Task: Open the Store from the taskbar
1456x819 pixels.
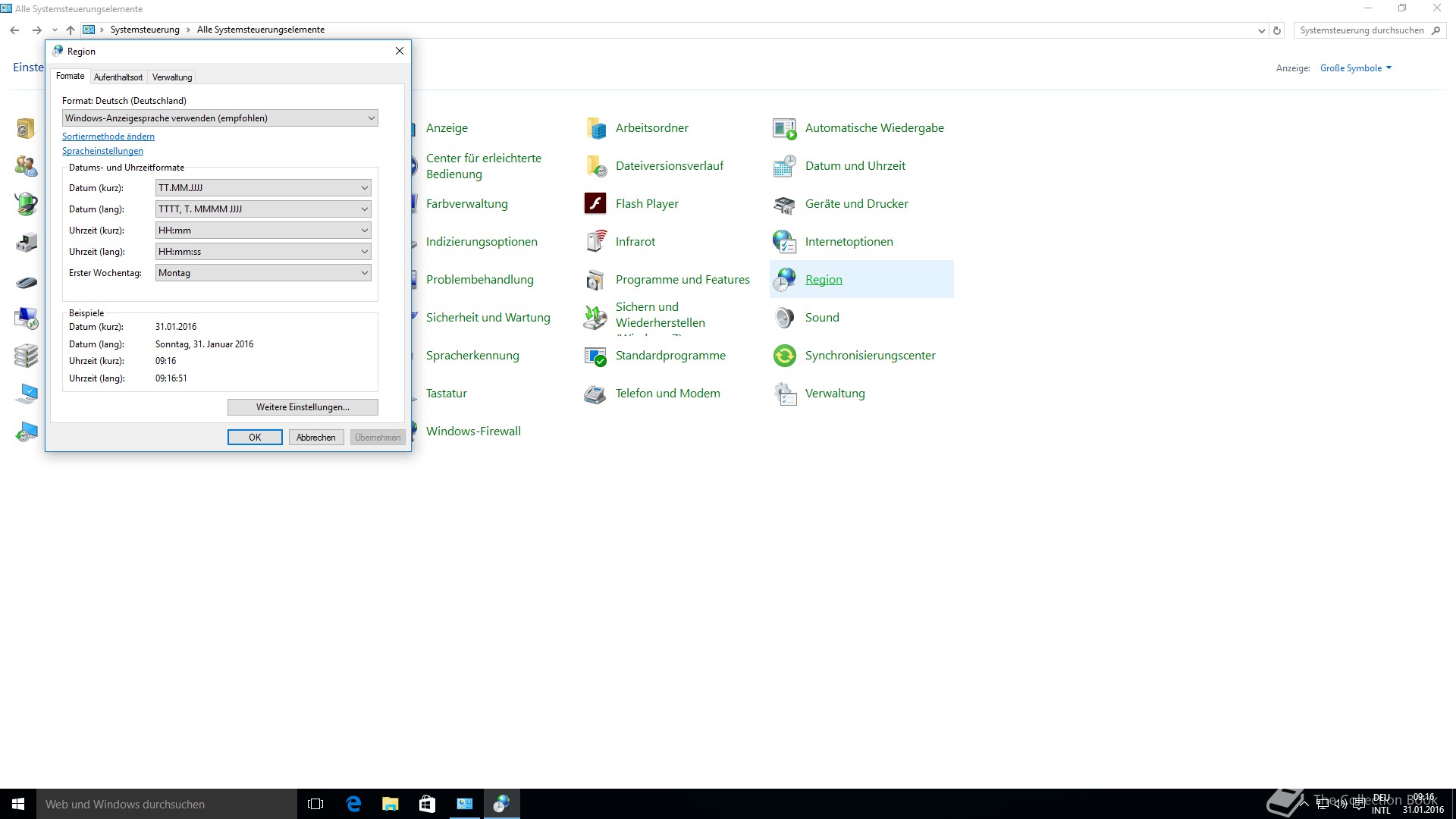Action: point(427,804)
